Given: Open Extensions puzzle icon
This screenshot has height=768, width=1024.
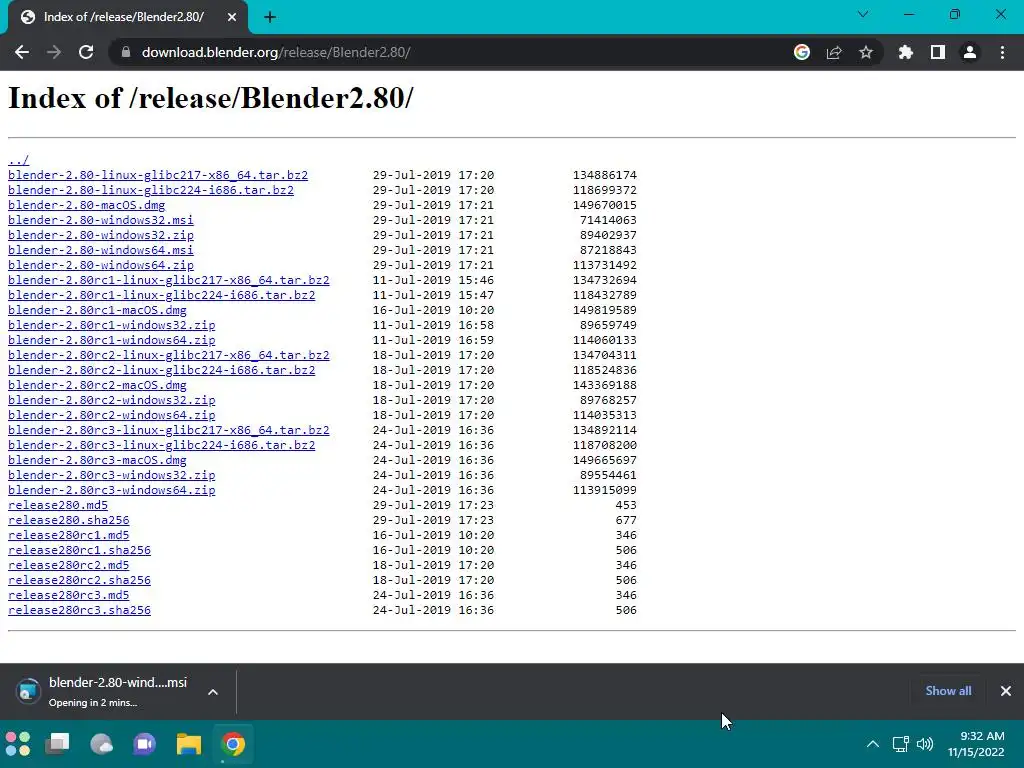Looking at the screenshot, I should pos(905,52).
